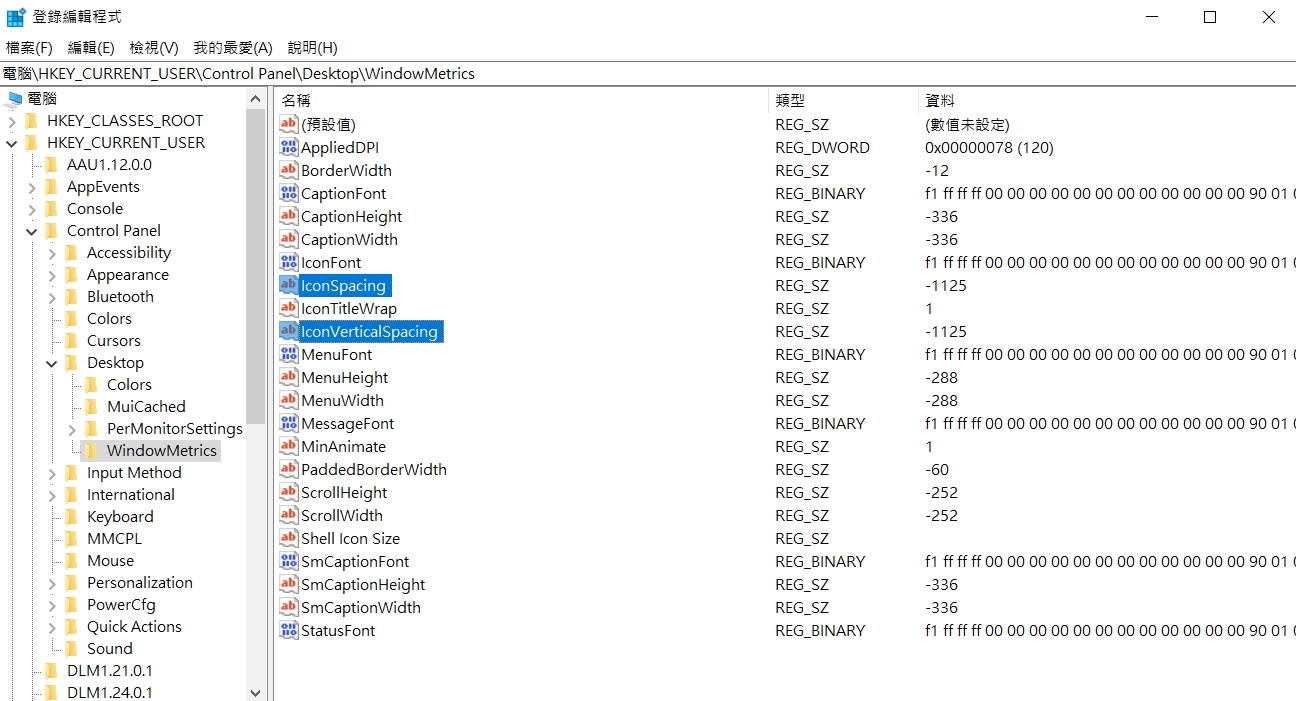Sort values by the 資料 column header
The image size is (1296, 701).
click(x=1106, y=100)
